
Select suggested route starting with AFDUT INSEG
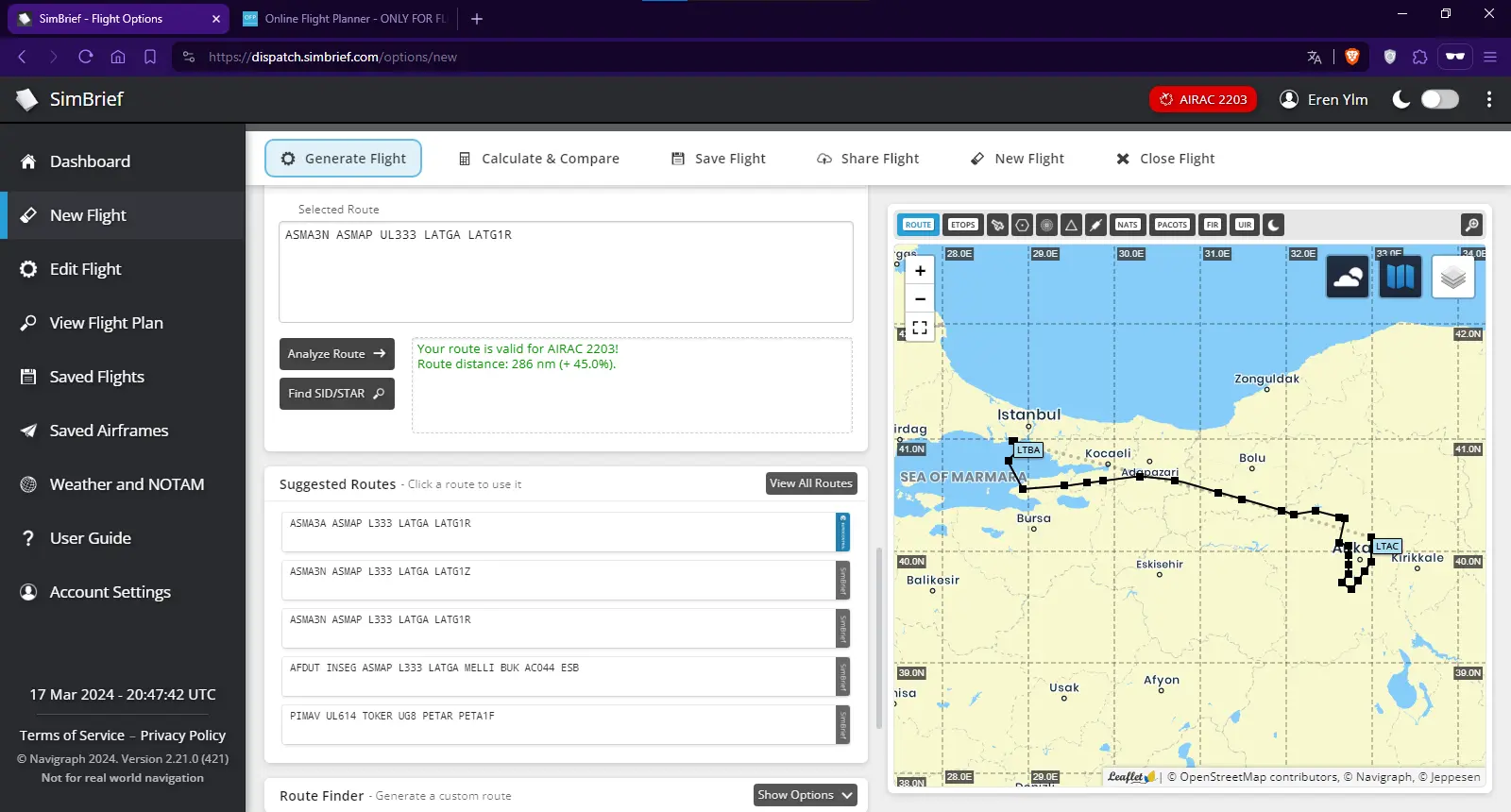[566, 677]
